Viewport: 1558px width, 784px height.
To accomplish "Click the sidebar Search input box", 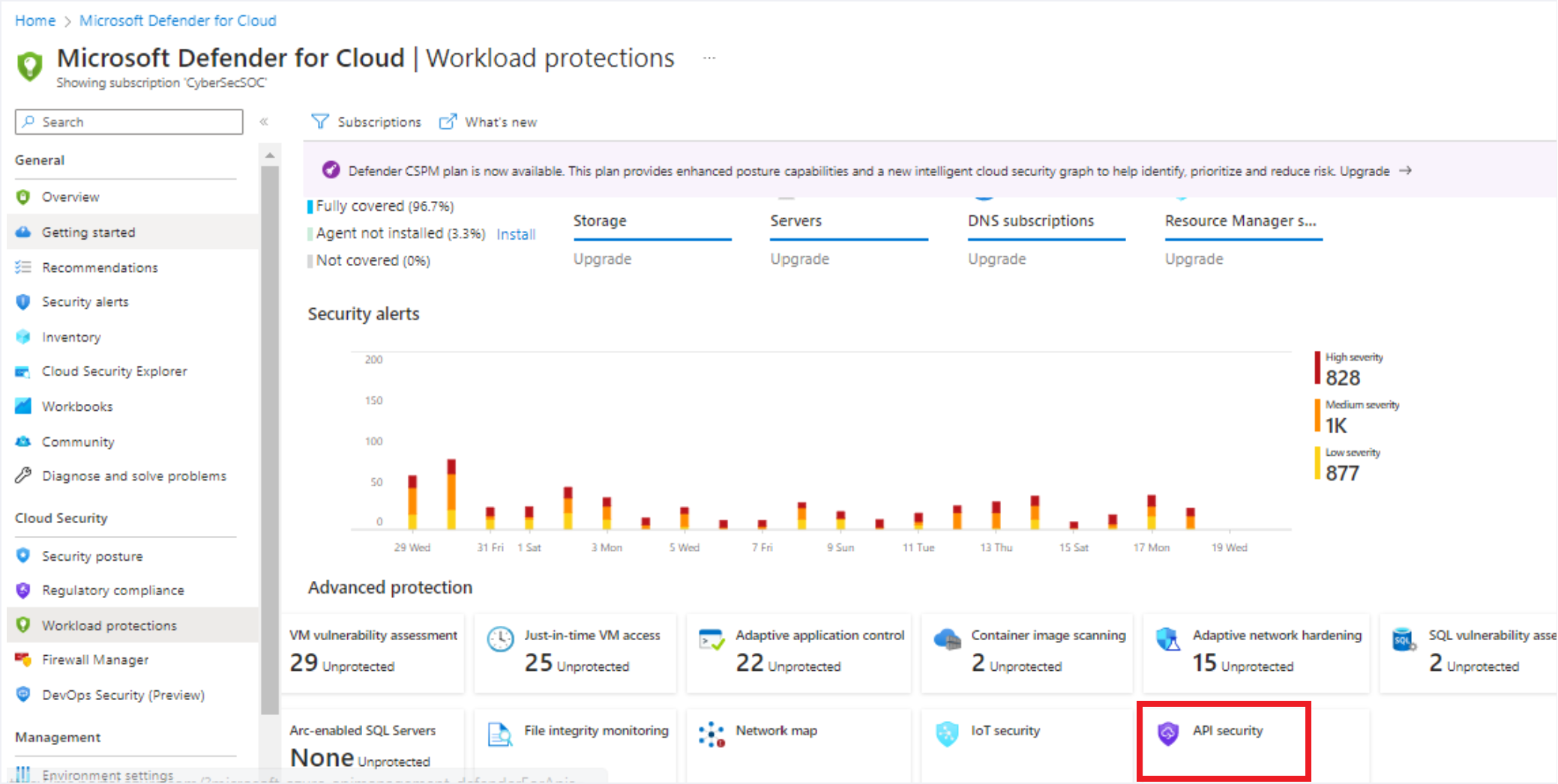I will coord(129,122).
